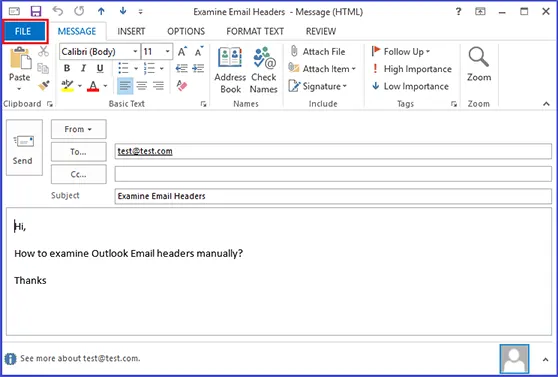
Task: Open numbering style dropdown arrow
Action: coord(162,68)
